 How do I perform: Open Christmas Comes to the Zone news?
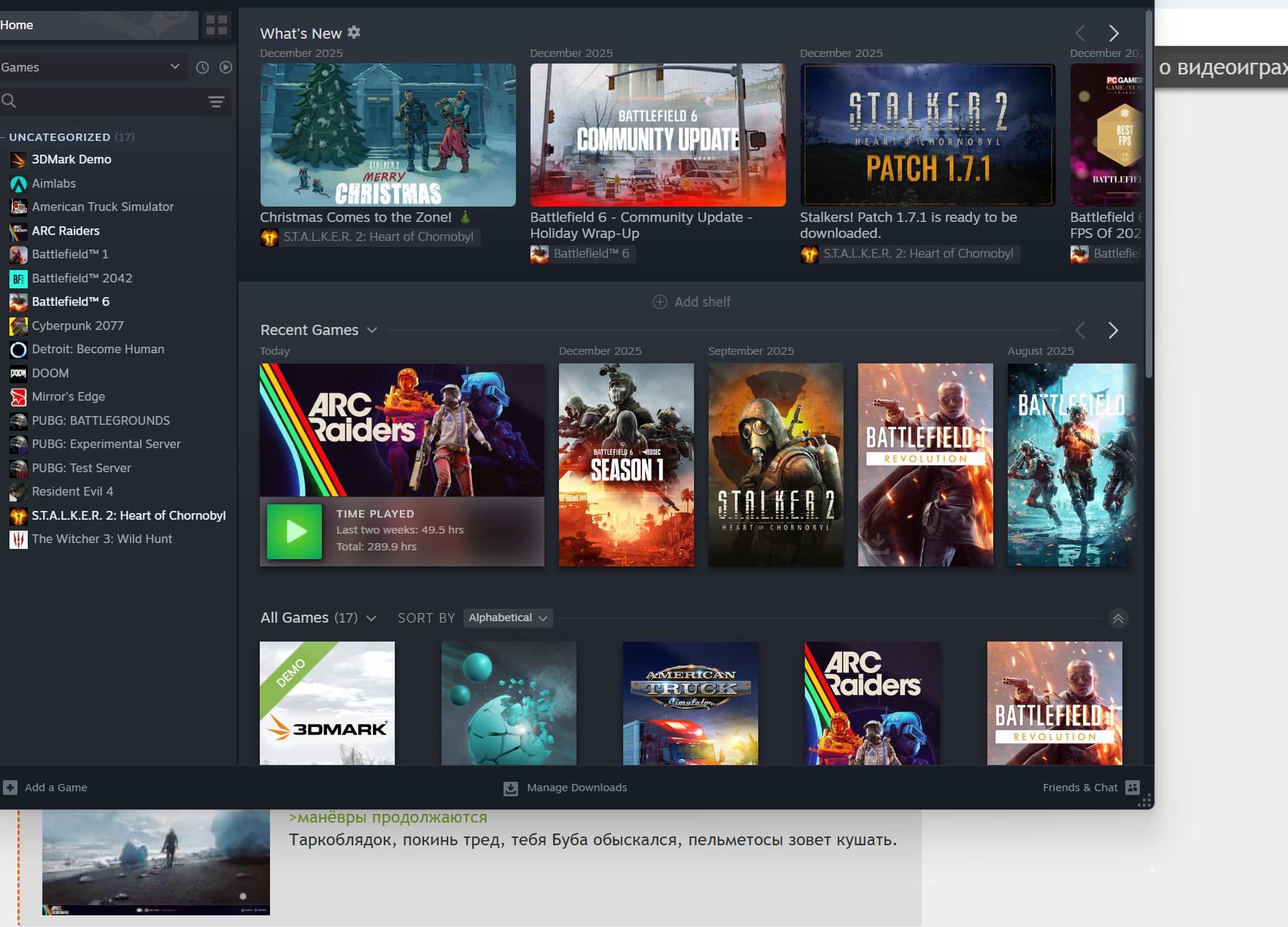387,135
